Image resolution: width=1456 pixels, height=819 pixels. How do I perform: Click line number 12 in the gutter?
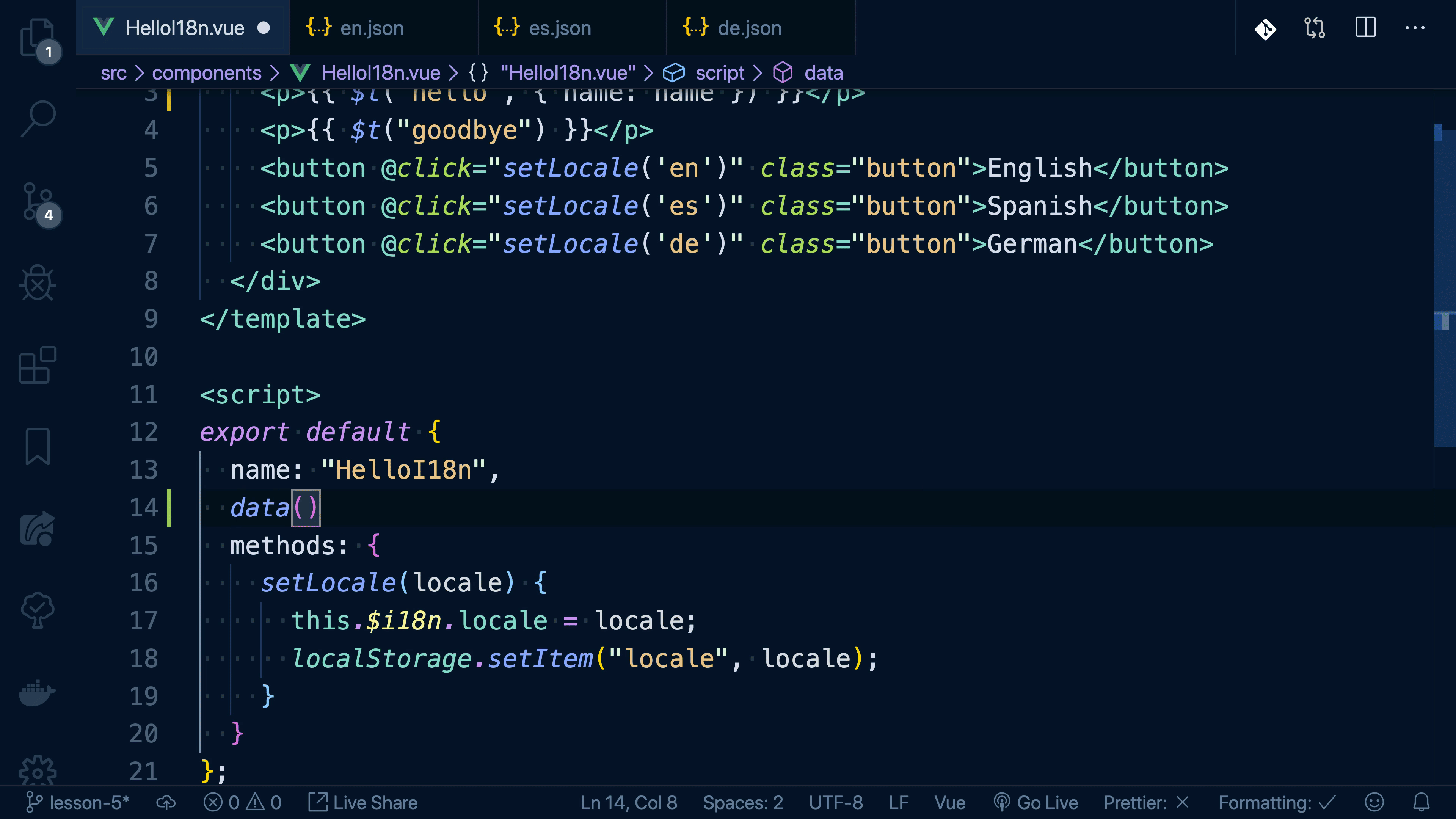(x=144, y=432)
